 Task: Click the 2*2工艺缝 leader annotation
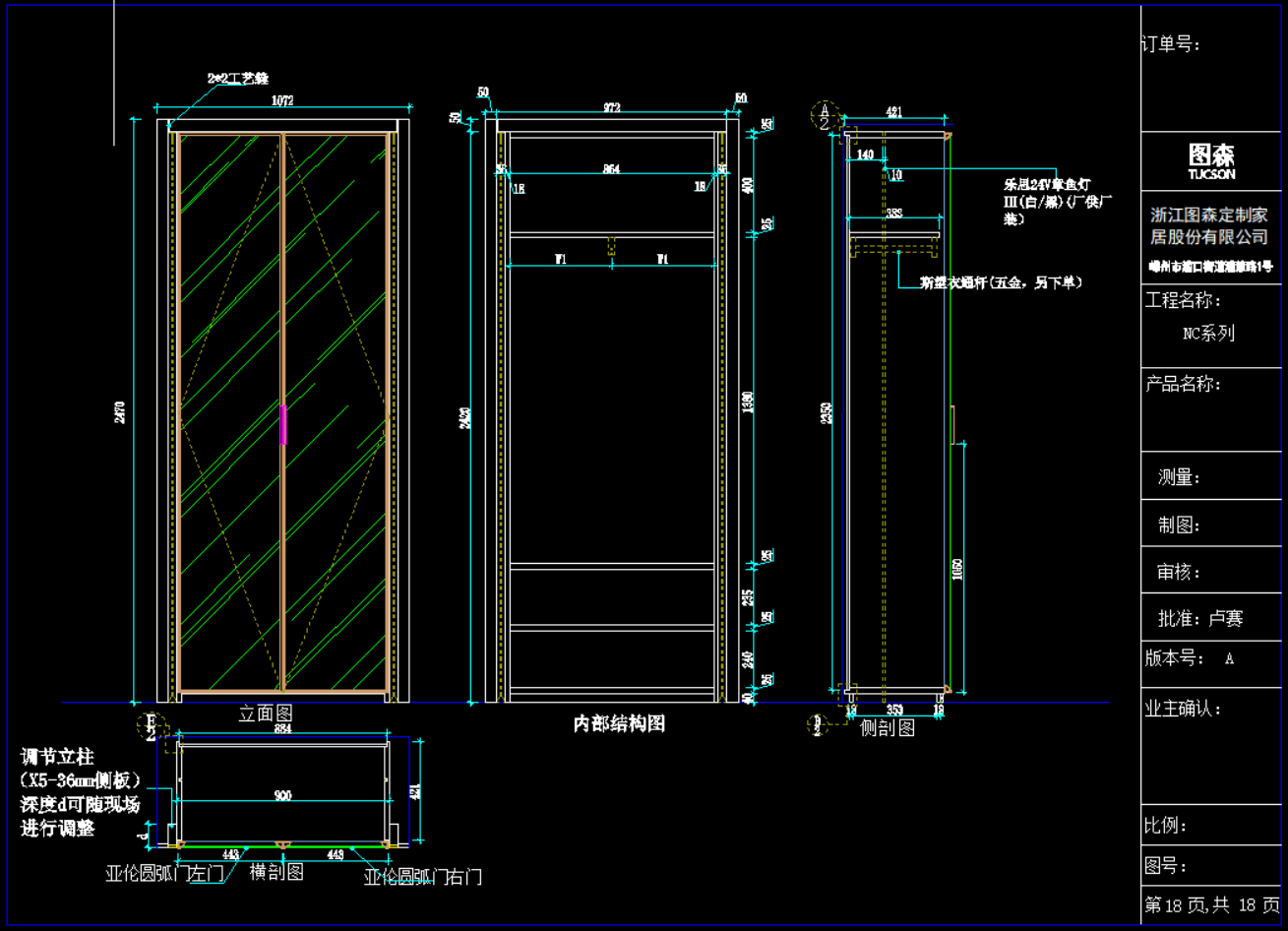click(x=237, y=78)
